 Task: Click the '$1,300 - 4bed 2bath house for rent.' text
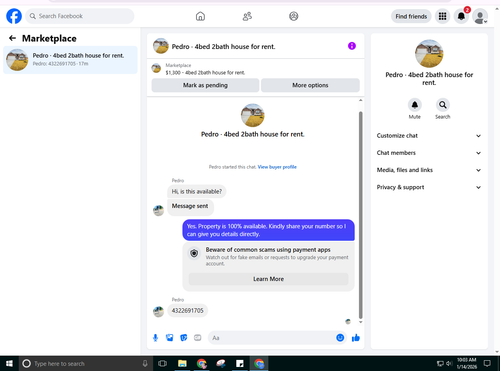click(x=205, y=73)
